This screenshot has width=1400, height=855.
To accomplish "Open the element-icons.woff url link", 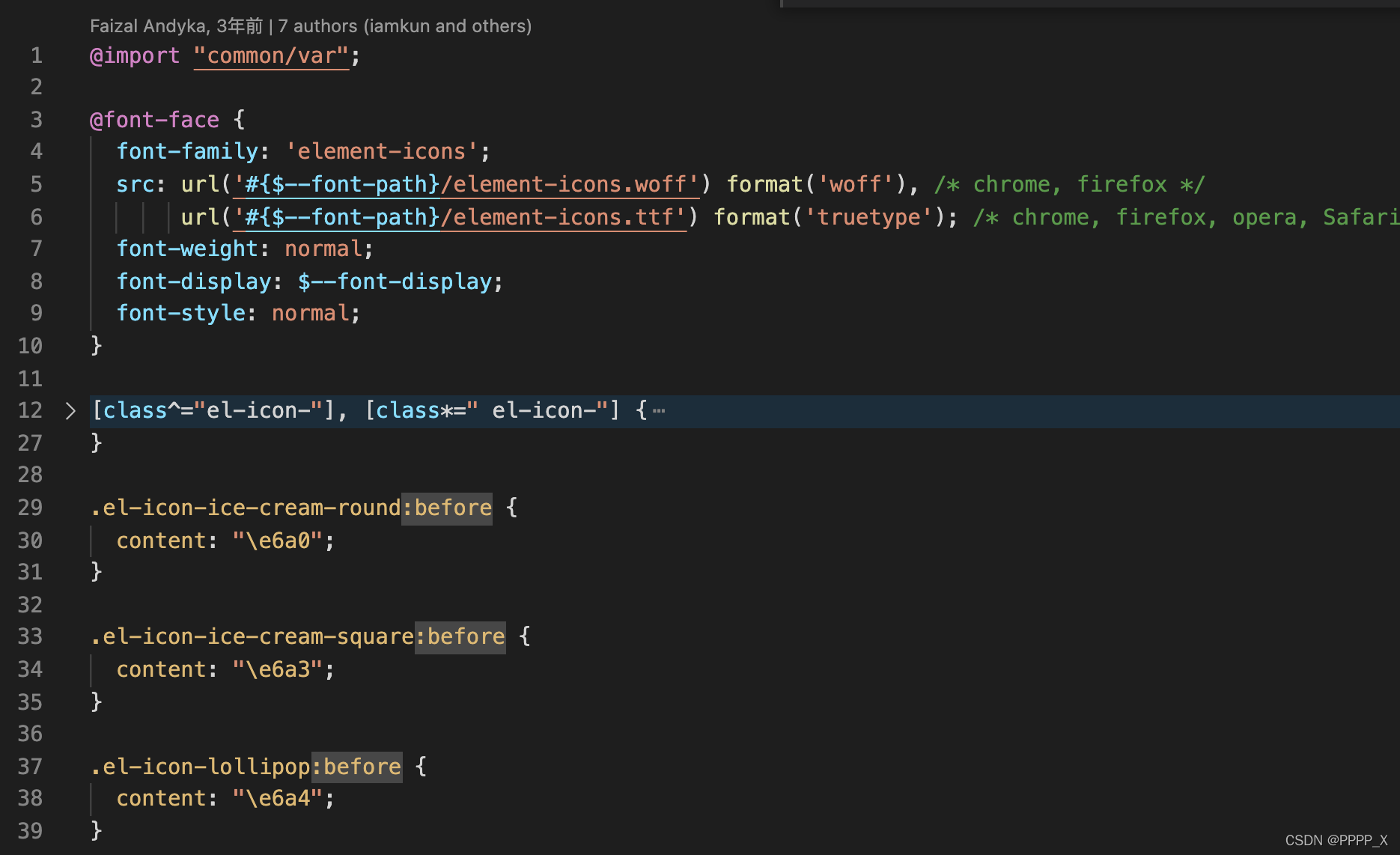I will pyautogui.click(x=466, y=184).
